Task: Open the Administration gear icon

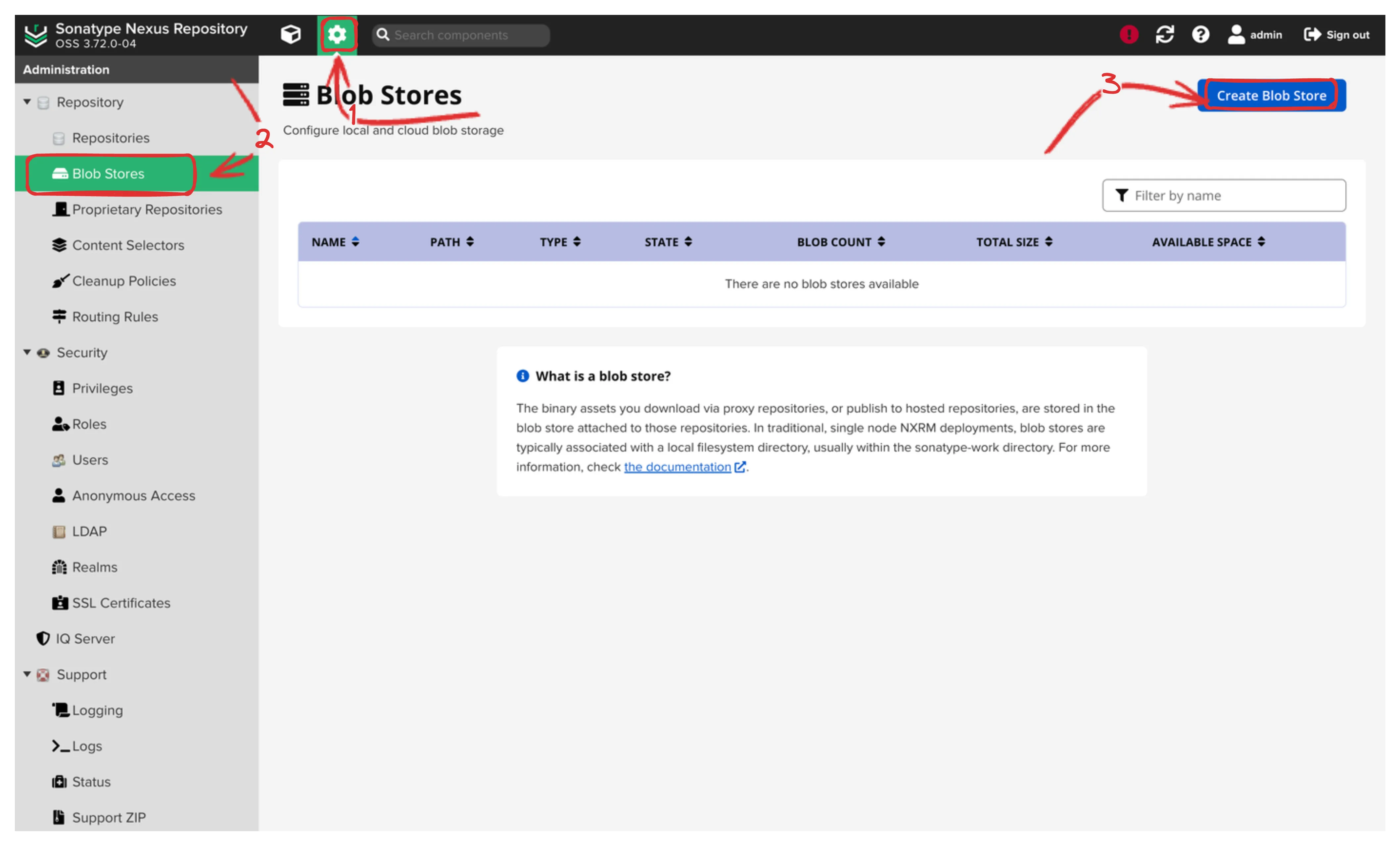Action: (x=337, y=35)
